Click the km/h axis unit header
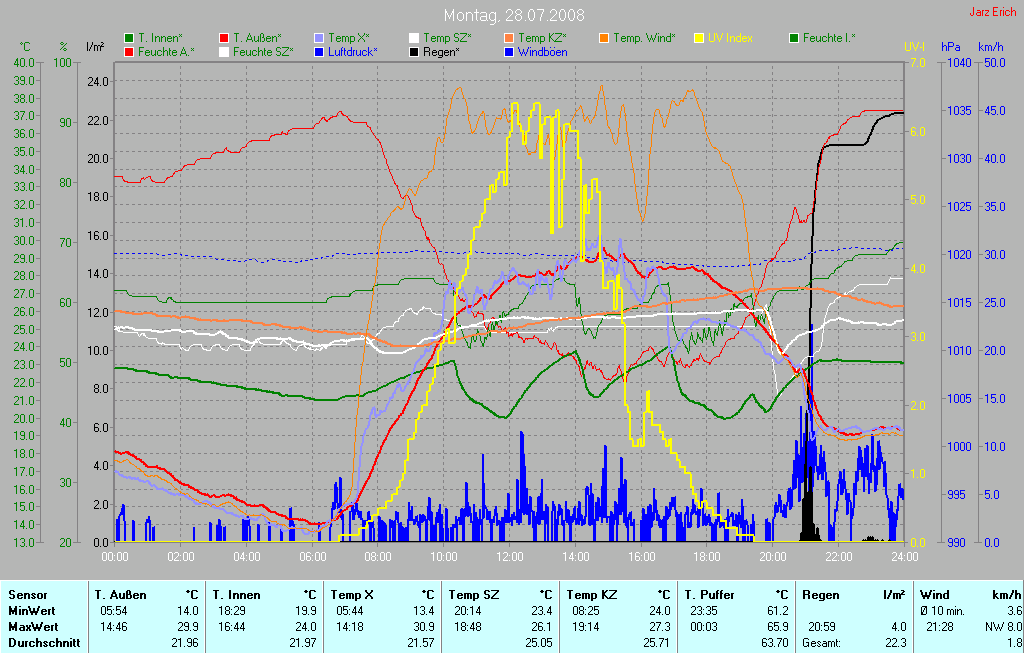 (991, 47)
